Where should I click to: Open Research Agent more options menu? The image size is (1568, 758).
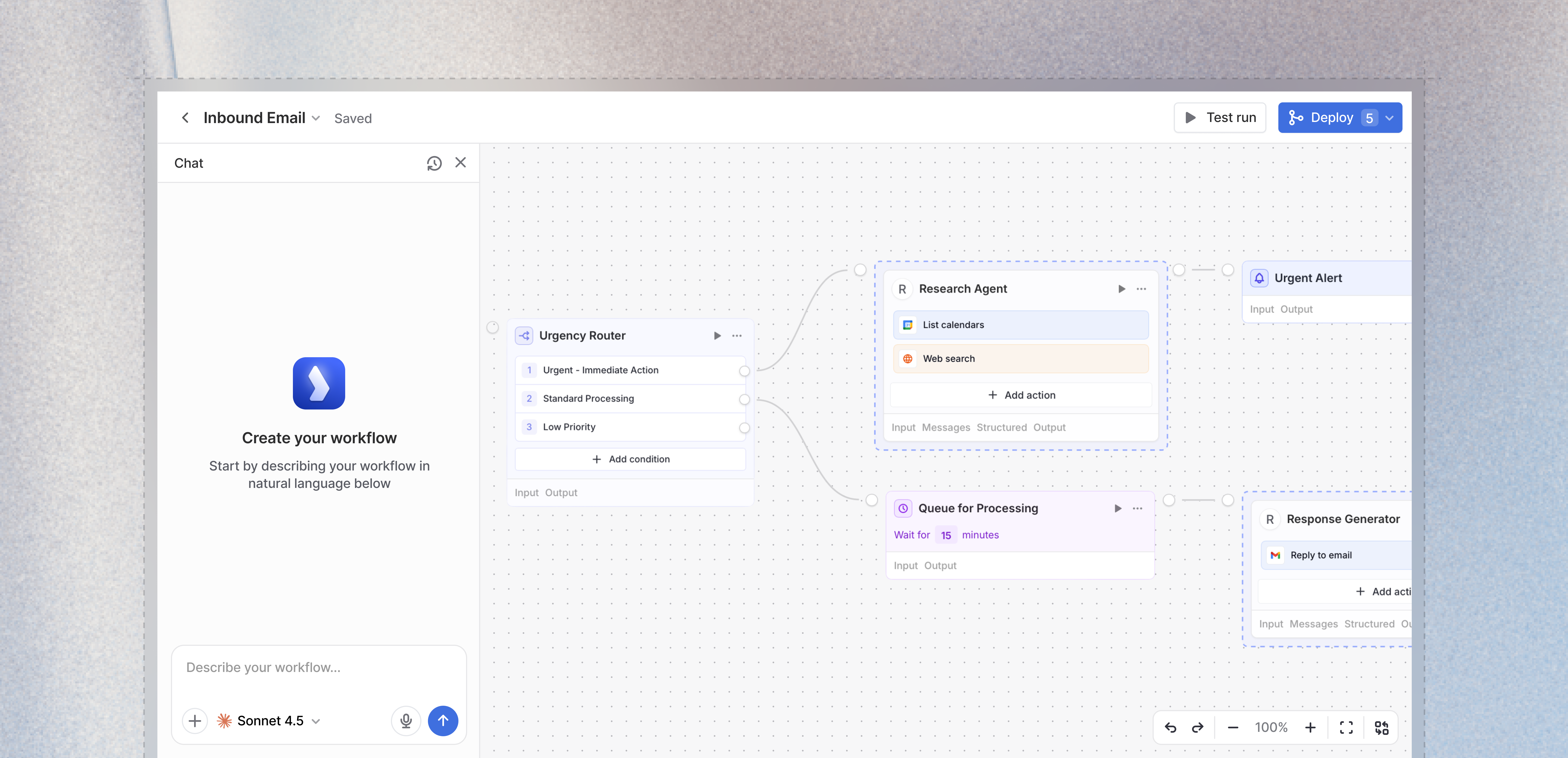[x=1141, y=289]
